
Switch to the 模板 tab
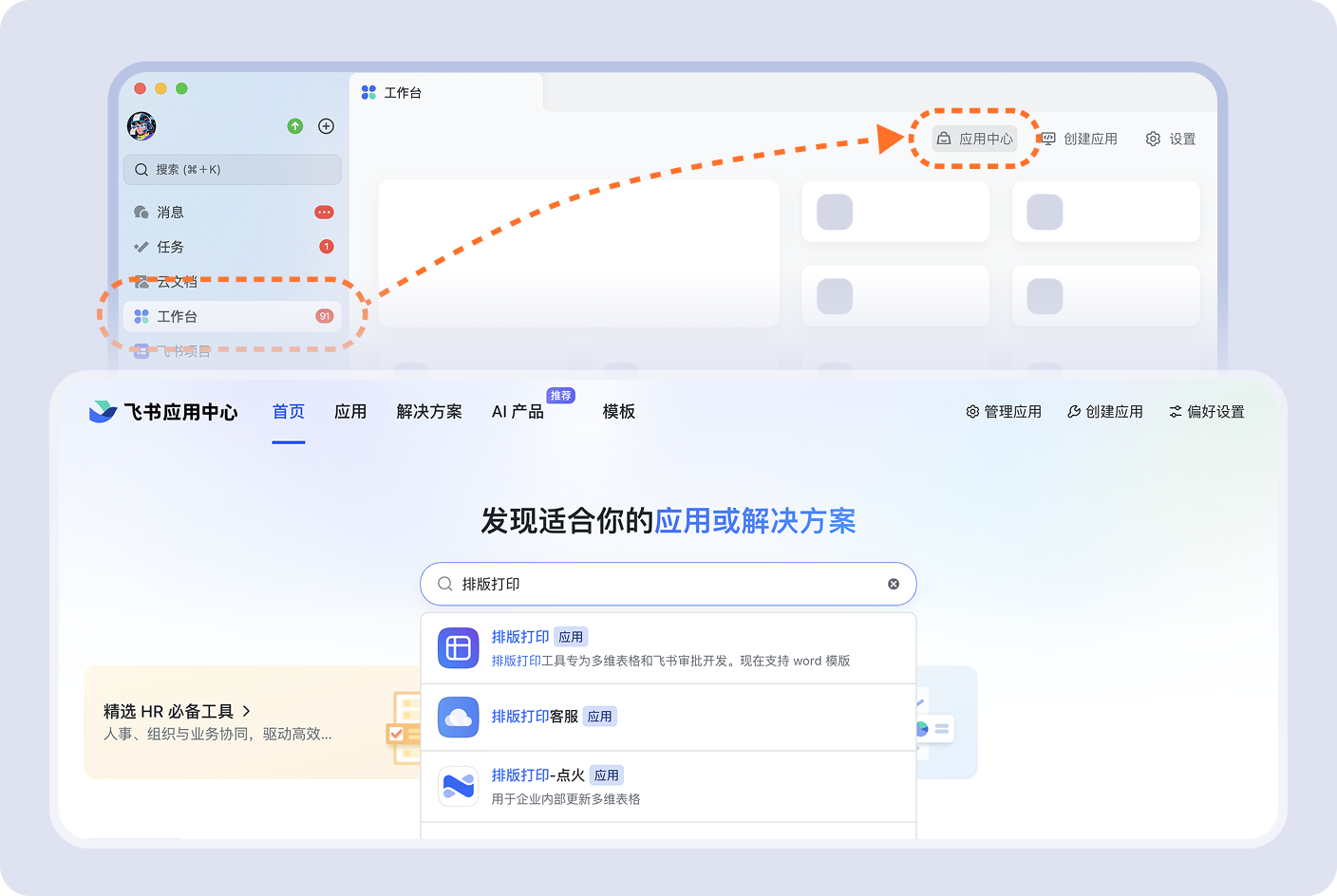[x=618, y=411]
